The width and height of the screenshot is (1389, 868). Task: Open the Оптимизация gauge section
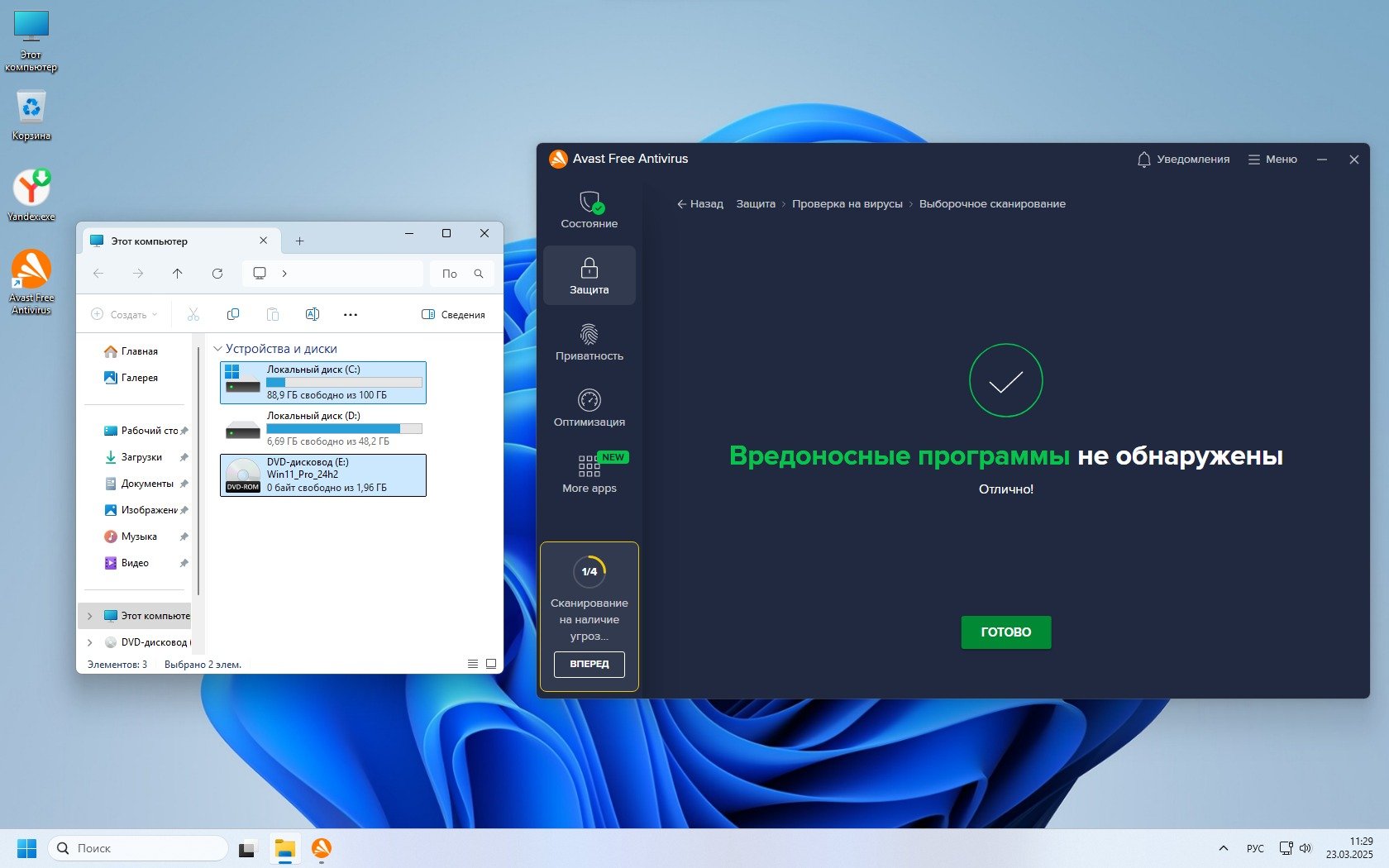coord(589,408)
